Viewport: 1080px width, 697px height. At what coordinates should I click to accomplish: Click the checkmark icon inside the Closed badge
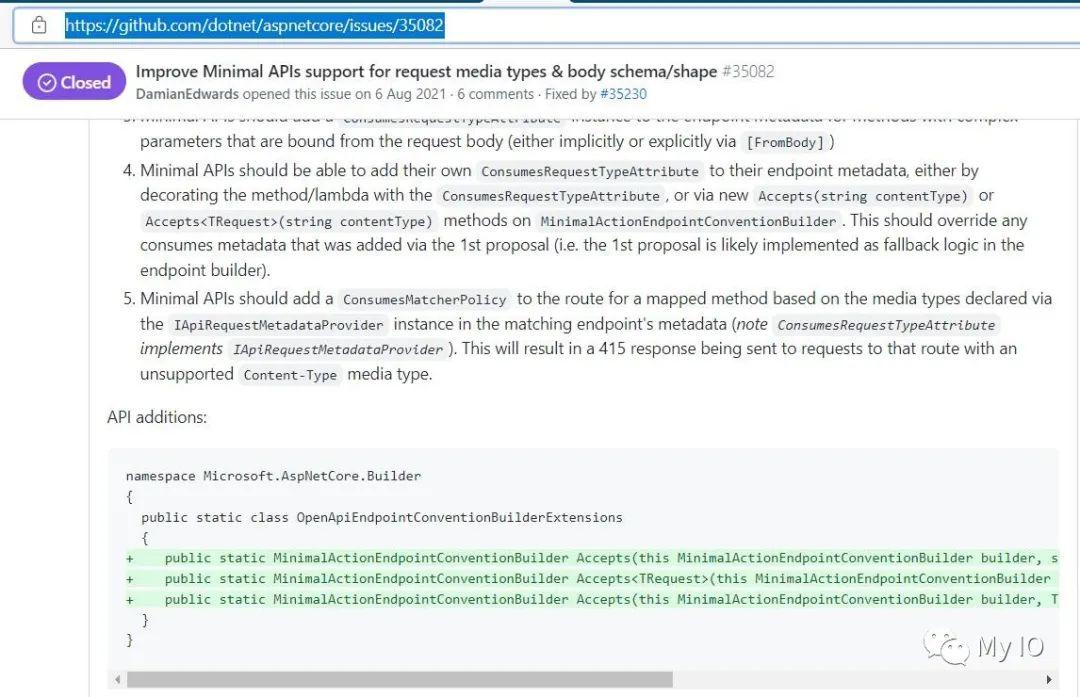tap(48, 82)
